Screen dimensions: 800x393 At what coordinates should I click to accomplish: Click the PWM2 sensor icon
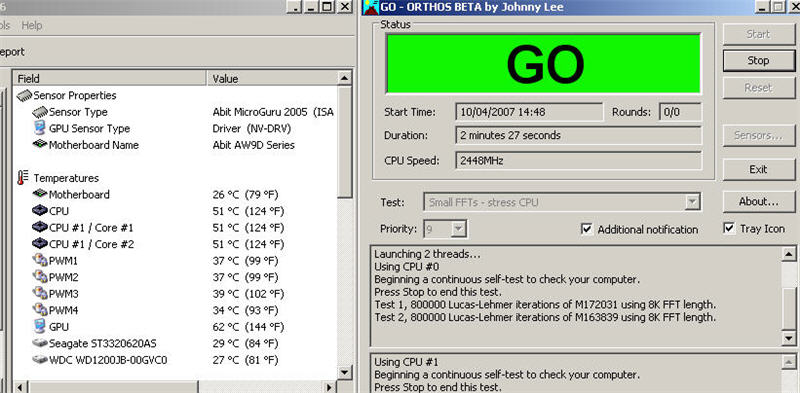(x=40, y=277)
